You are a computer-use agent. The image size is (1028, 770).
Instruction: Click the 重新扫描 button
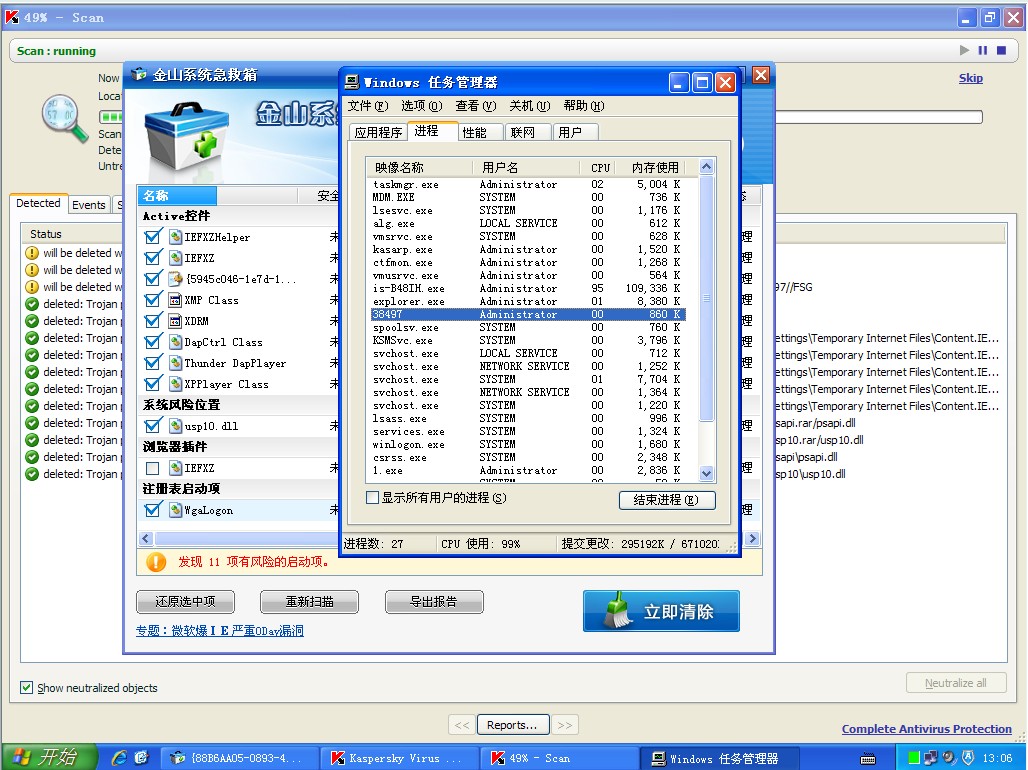(x=309, y=601)
